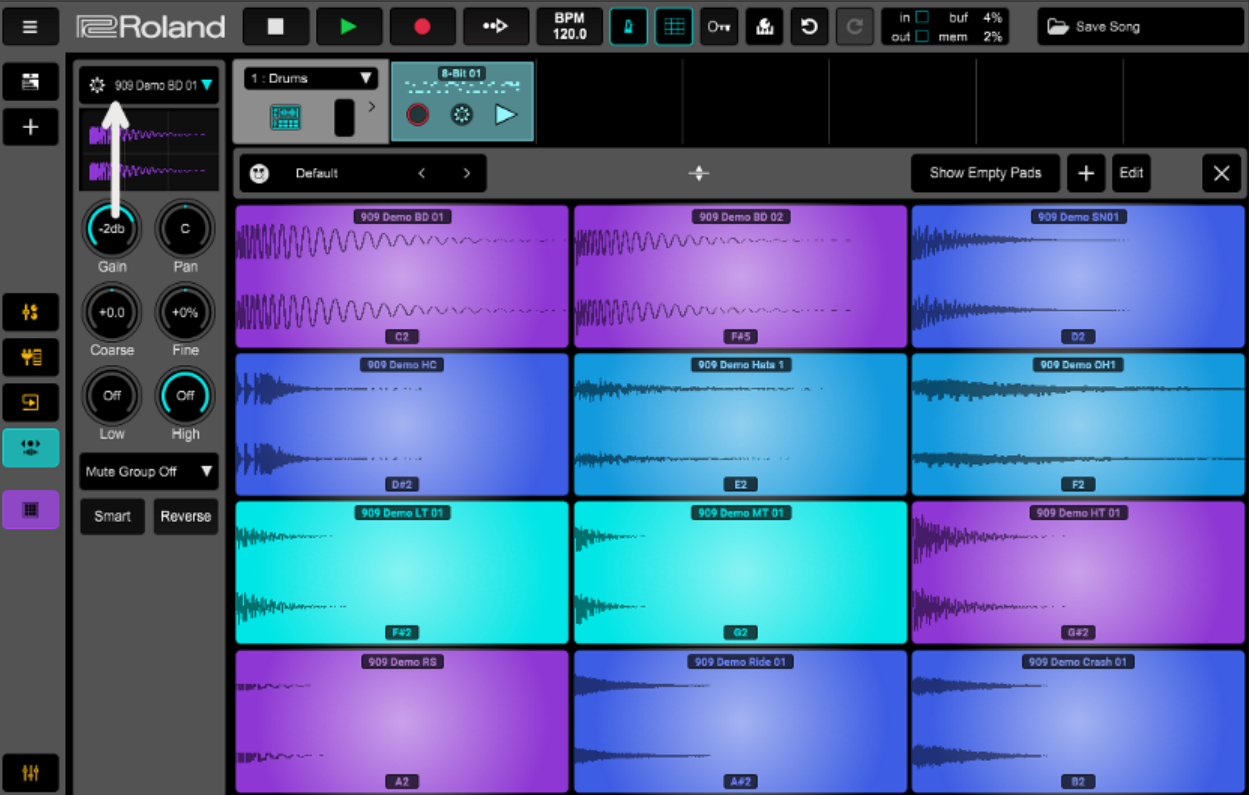Toggle the metronome
The height and width of the screenshot is (795, 1249).
click(628, 27)
